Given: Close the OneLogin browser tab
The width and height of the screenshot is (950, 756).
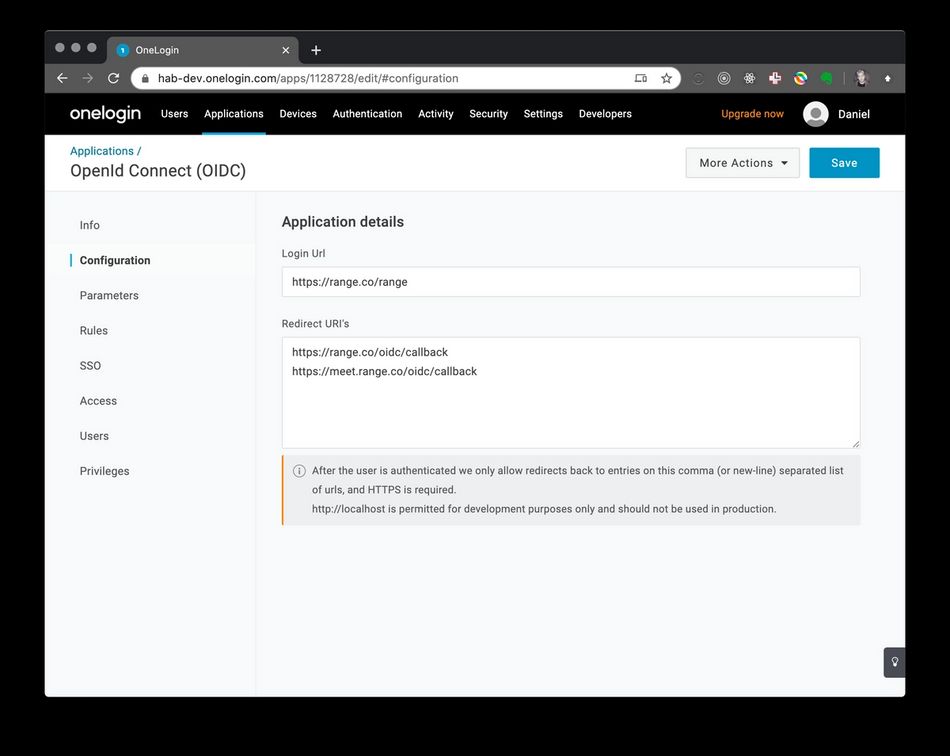Looking at the screenshot, I should coord(286,50).
